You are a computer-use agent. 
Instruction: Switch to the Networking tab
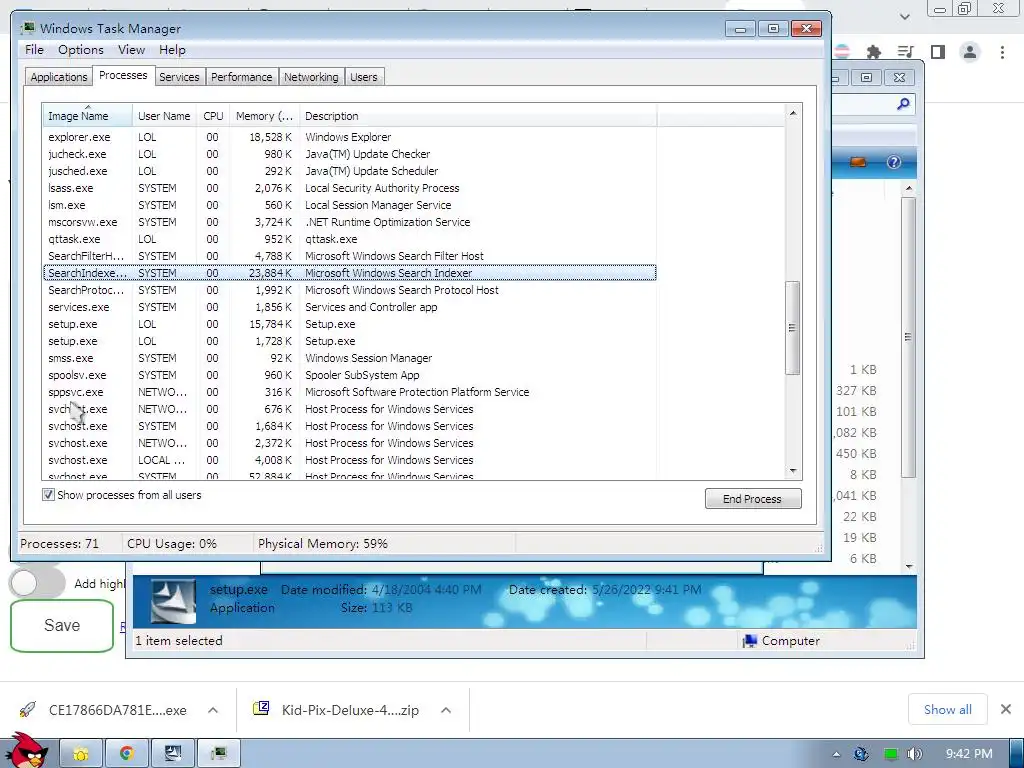[x=311, y=77]
